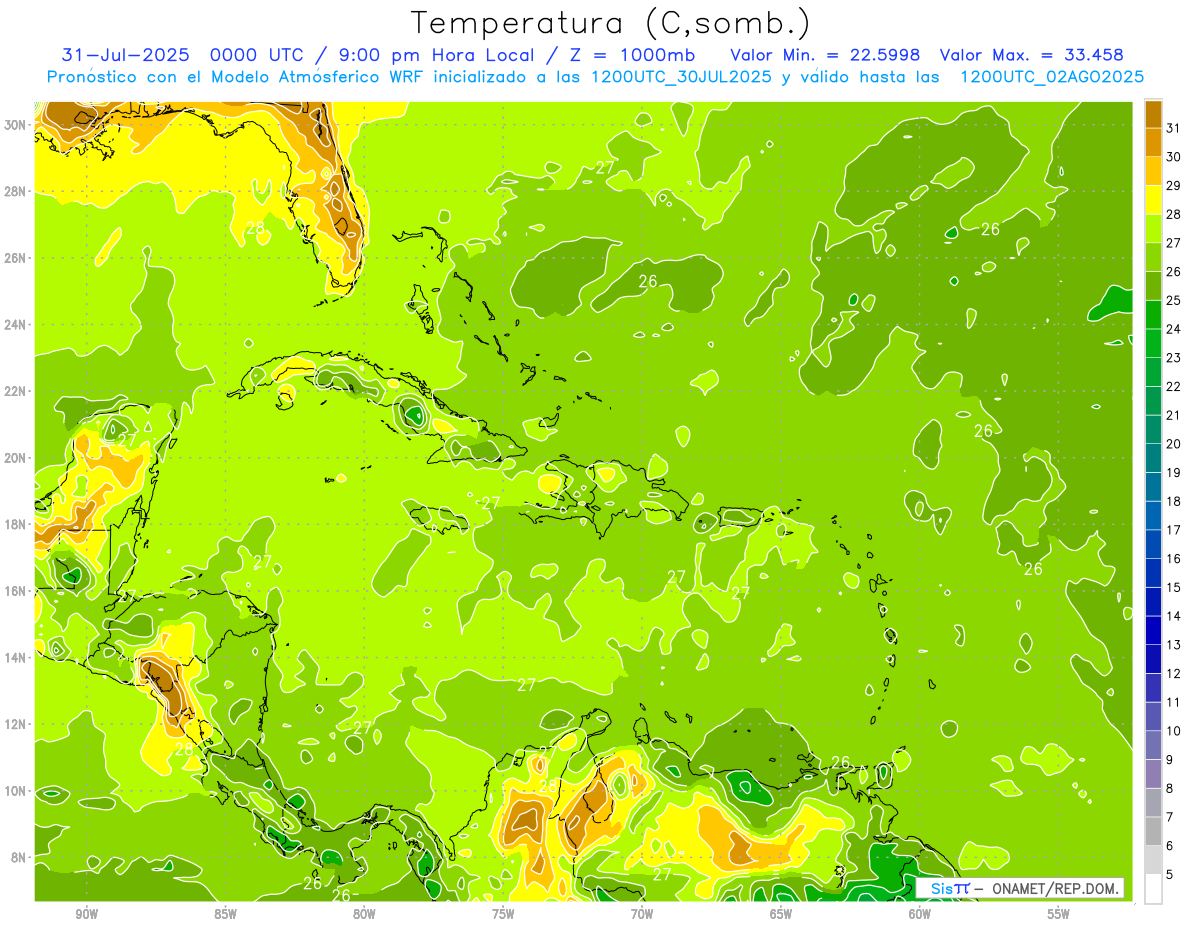
Task: Click the top brown swatch above 31
Action: click(x=1153, y=114)
